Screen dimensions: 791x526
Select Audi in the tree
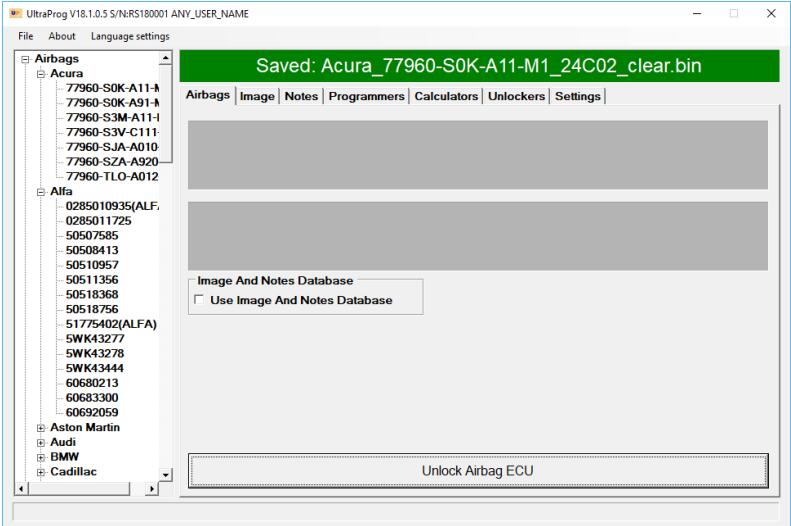pos(63,442)
